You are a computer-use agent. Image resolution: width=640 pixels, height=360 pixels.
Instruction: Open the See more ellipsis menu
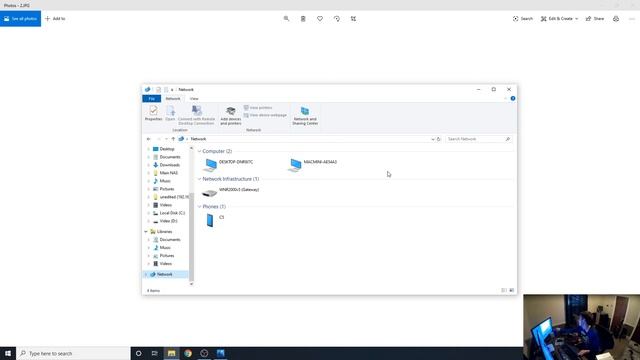[x=632, y=19]
